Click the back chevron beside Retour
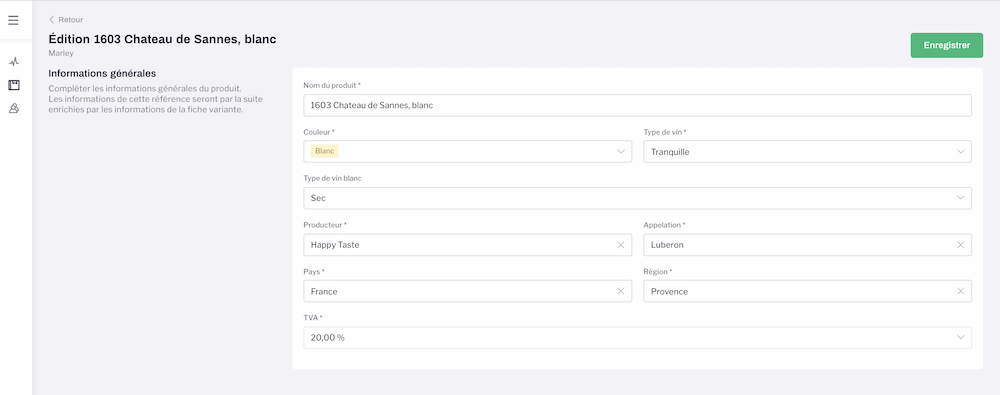The width and height of the screenshot is (1000, 395). 52,20
